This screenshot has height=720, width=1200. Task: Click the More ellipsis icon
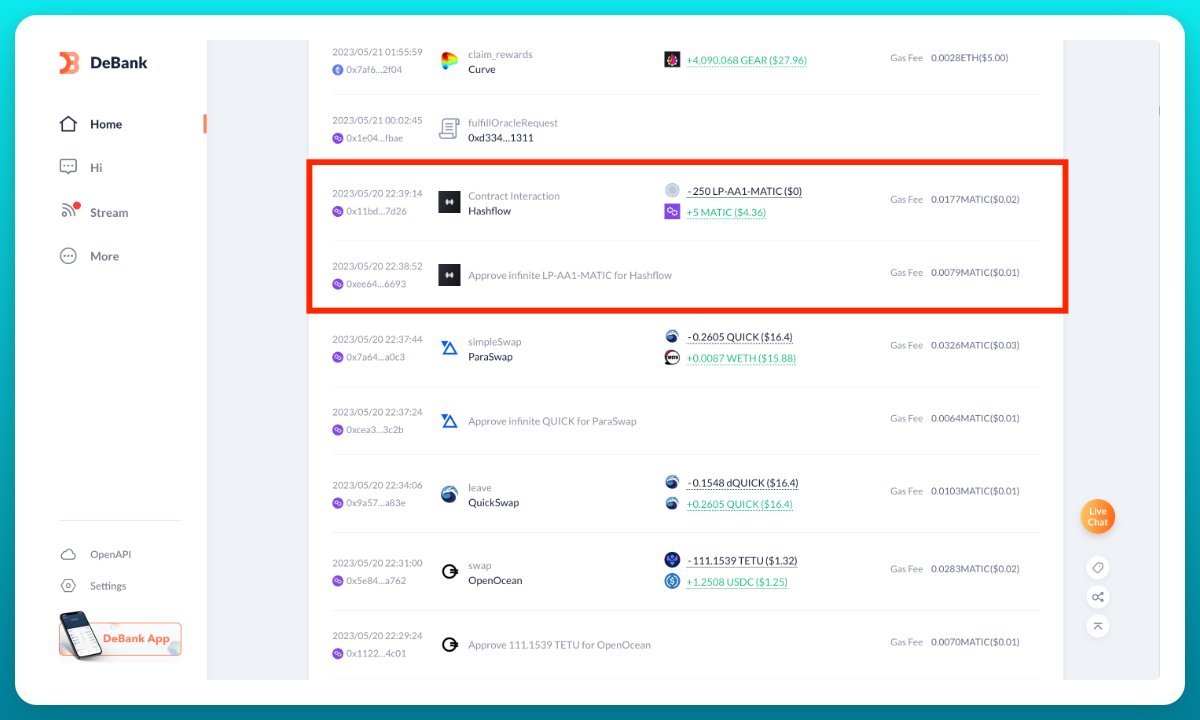tap(68, 256)
